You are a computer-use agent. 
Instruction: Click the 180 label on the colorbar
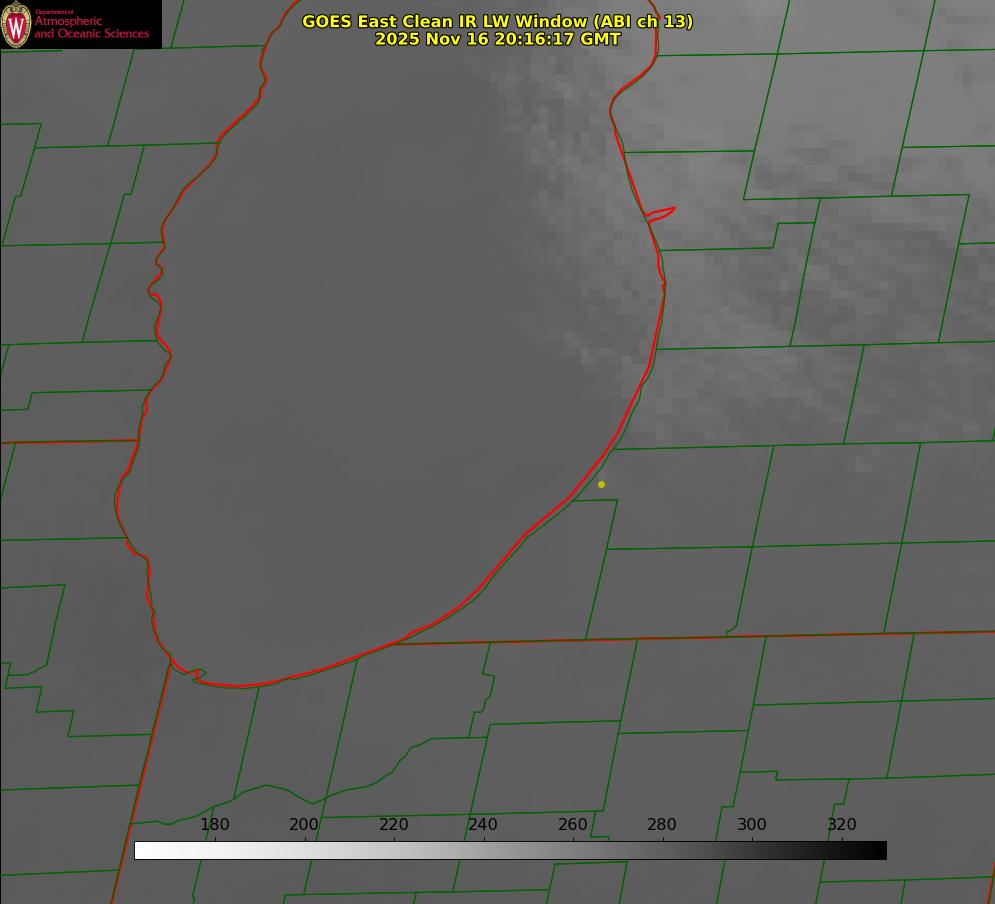pyautogui.click(x=215, y=825)
